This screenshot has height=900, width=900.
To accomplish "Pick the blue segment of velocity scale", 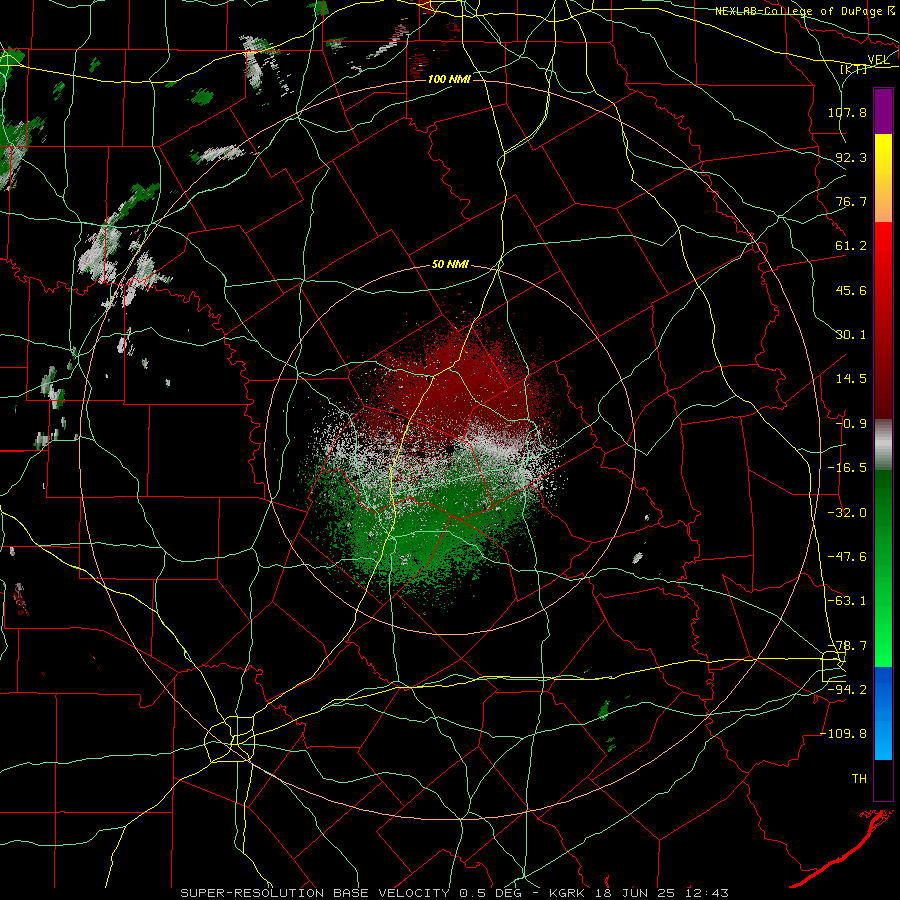I will pos(883,713).
